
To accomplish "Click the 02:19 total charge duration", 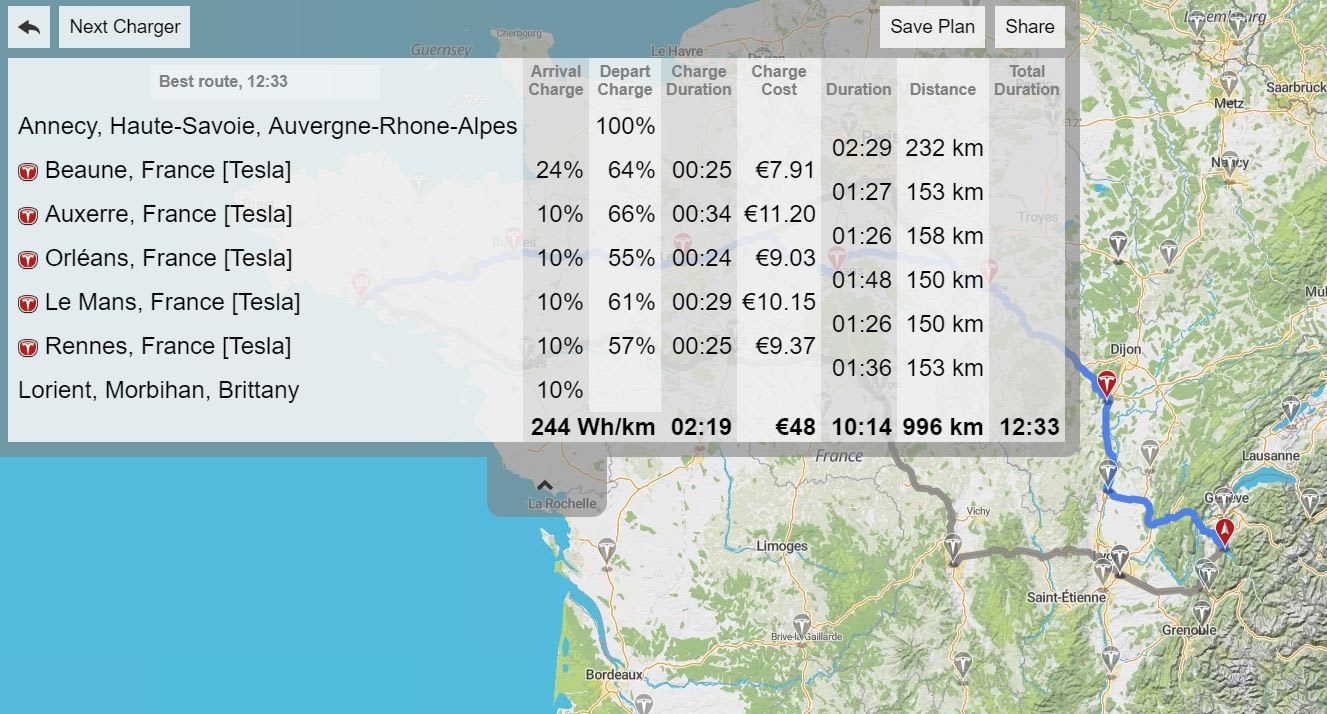I will coord(701,427).
